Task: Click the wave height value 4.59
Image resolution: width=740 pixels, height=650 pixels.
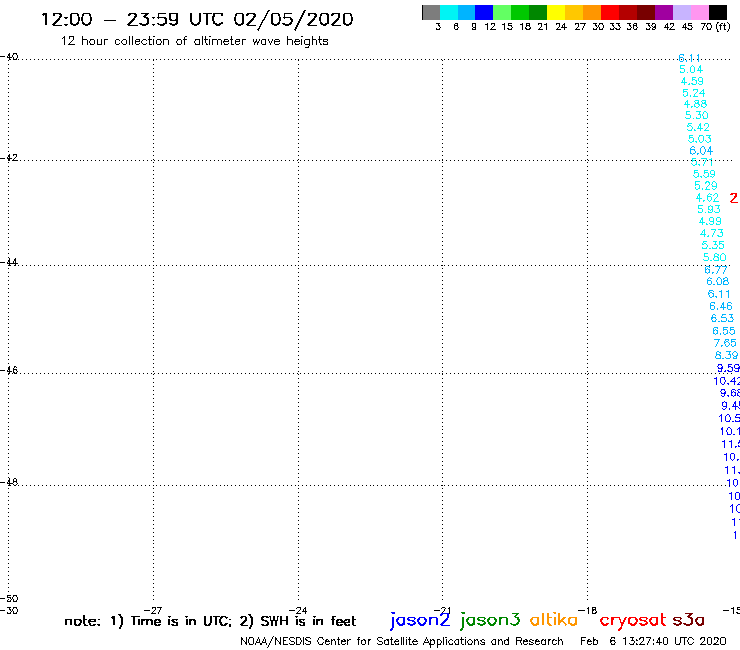Action: [x=692, y=81]
